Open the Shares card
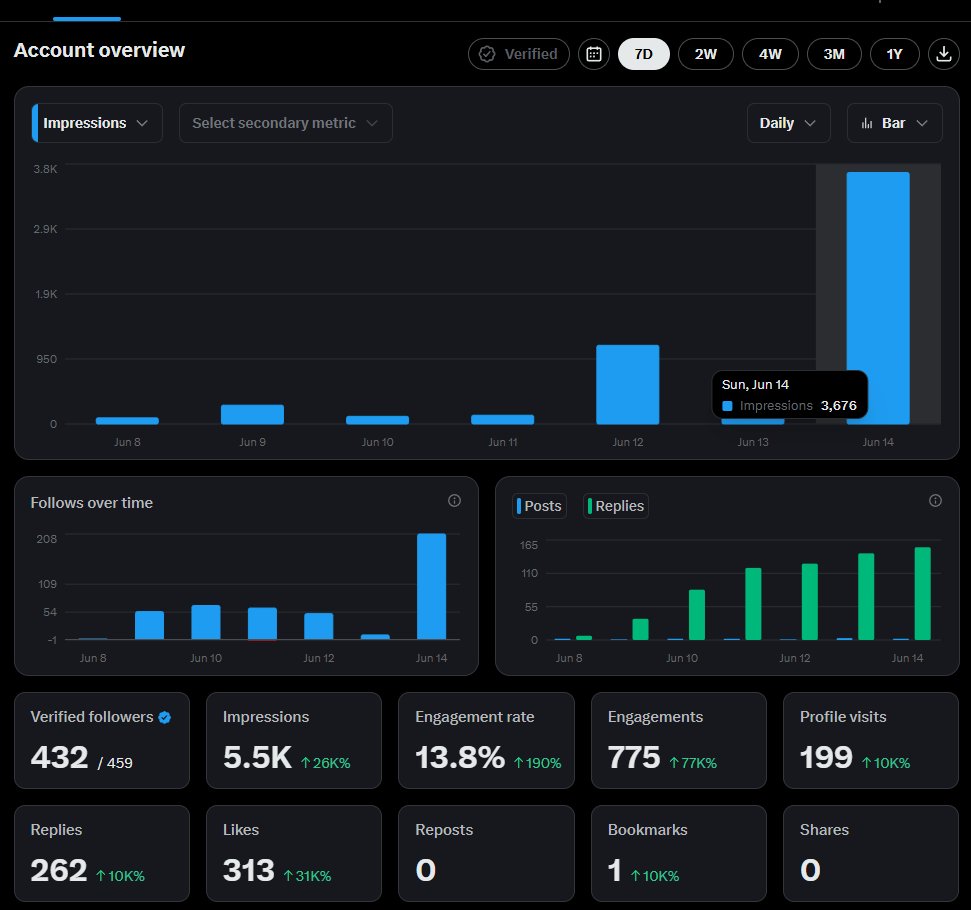This screenshot has width=971, height=910. (871, 853)
